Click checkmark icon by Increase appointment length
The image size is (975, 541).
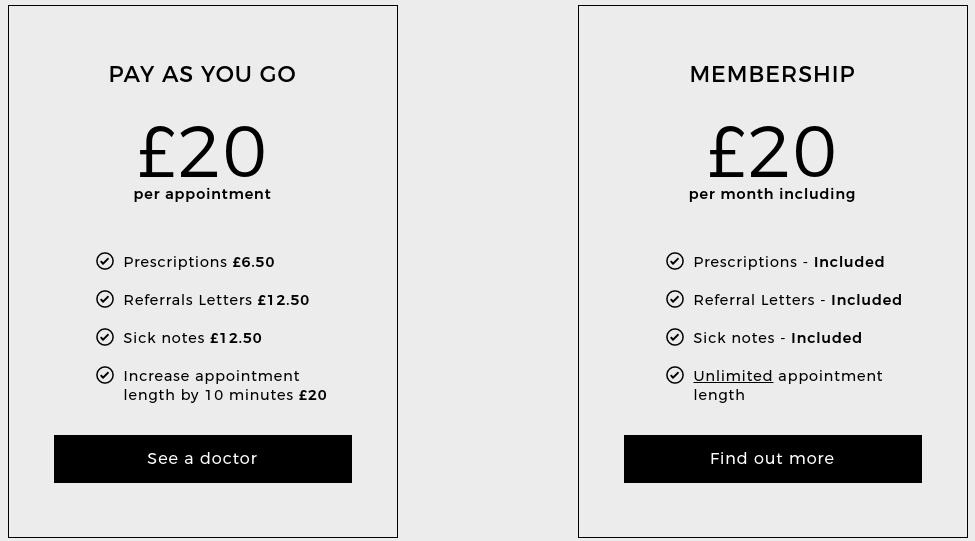click(105, 375)
